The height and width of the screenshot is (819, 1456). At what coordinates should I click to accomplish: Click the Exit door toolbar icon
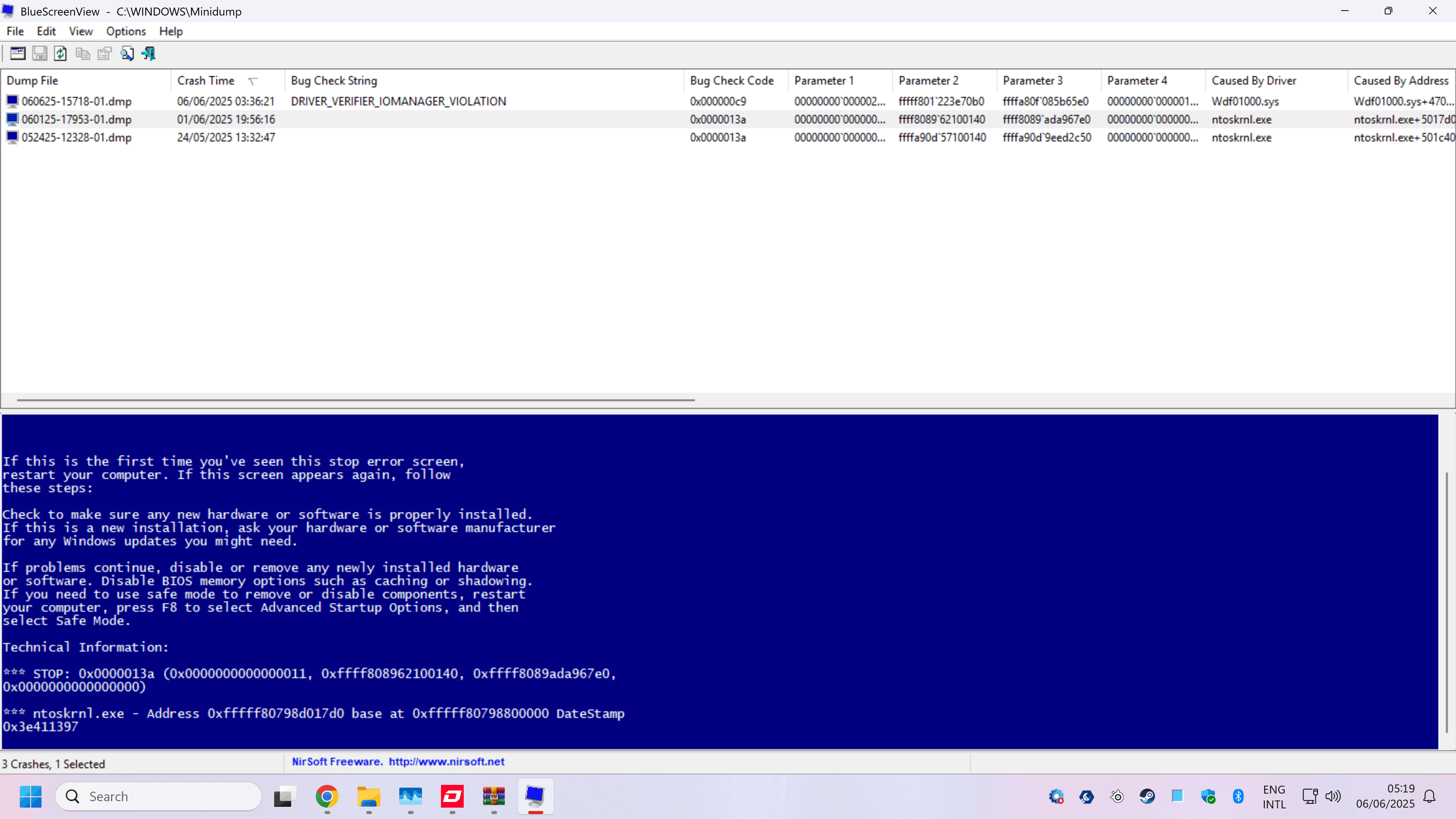pos(149,54)
